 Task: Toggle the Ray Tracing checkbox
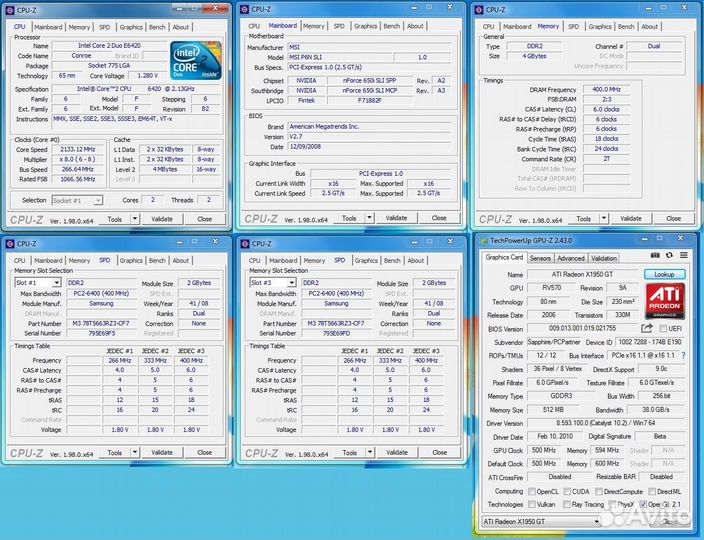click(x=567, y=505)
